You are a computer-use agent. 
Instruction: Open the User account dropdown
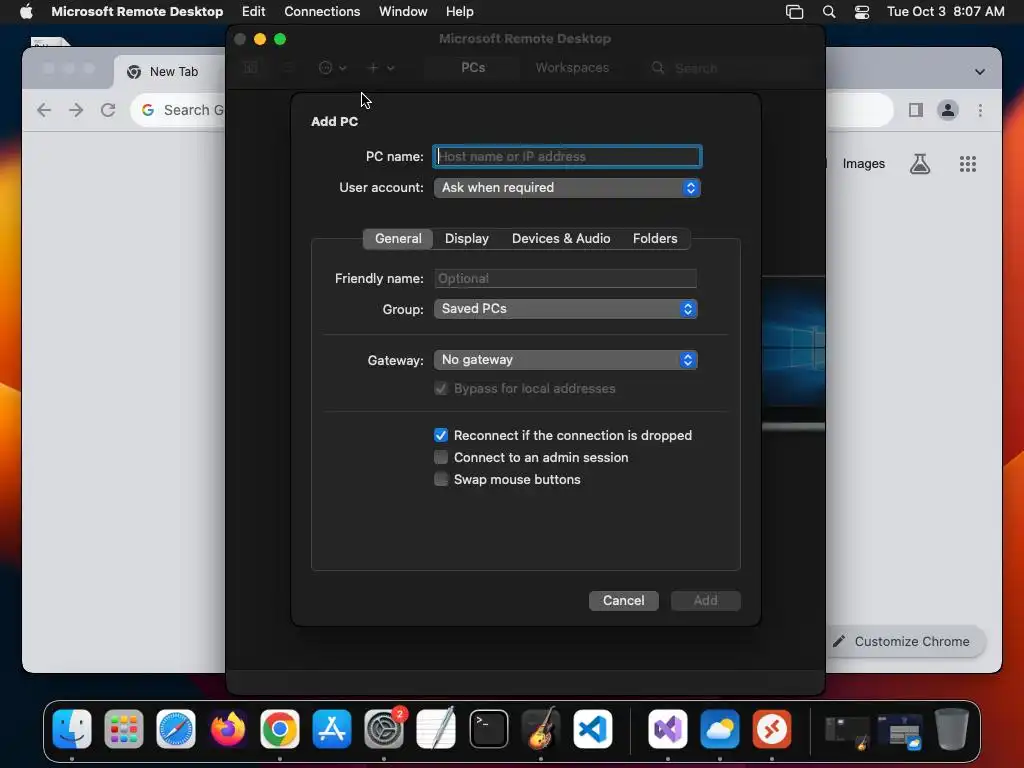pyautogui.click(x=567, y=188)
